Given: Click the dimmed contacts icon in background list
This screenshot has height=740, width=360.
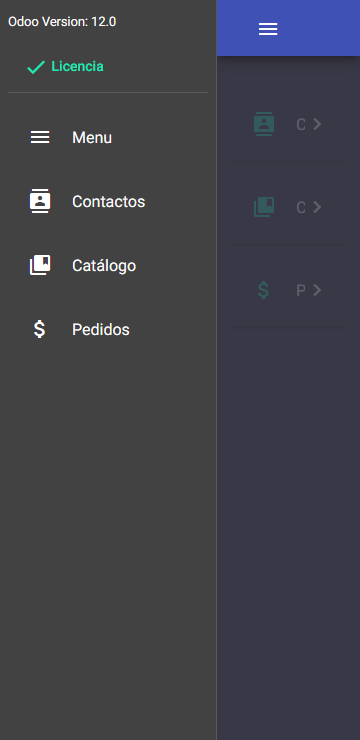Looking at the screenshot, I should [x=264, y=124].
